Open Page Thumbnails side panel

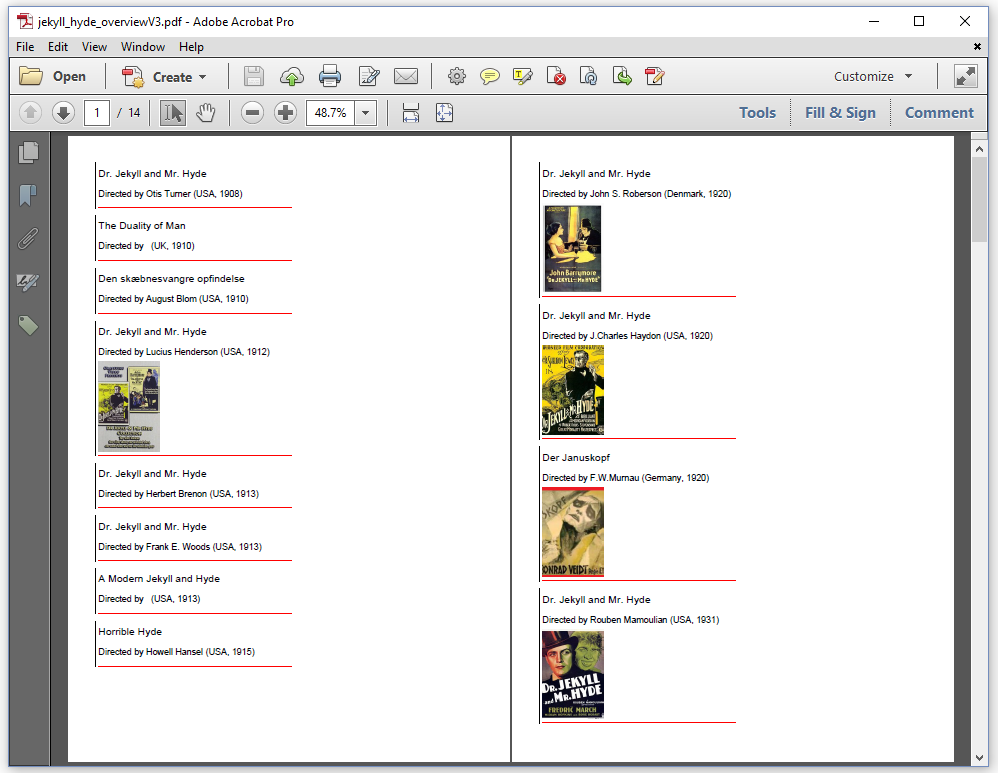click(29, 152)
